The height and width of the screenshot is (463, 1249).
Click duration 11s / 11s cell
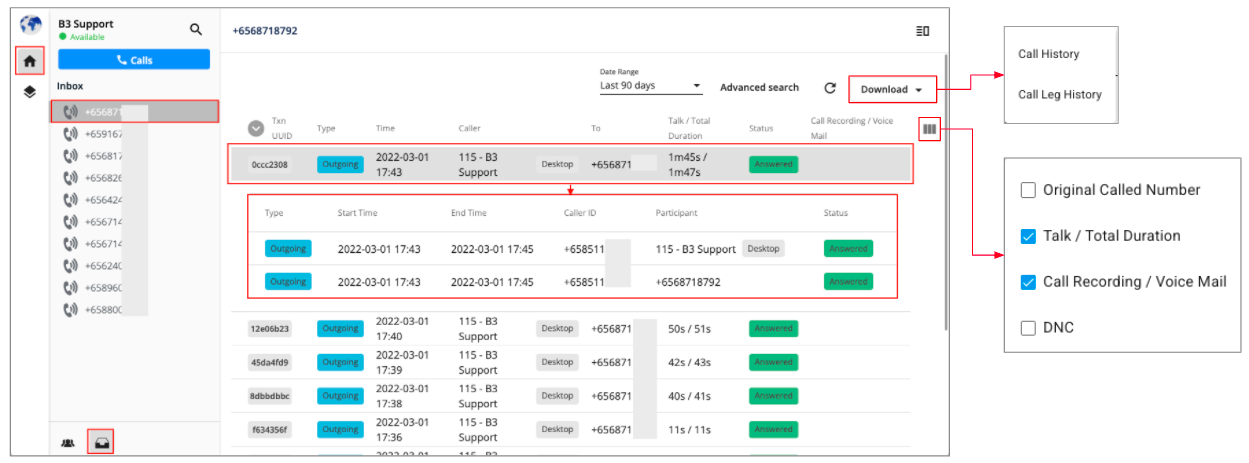688,430
